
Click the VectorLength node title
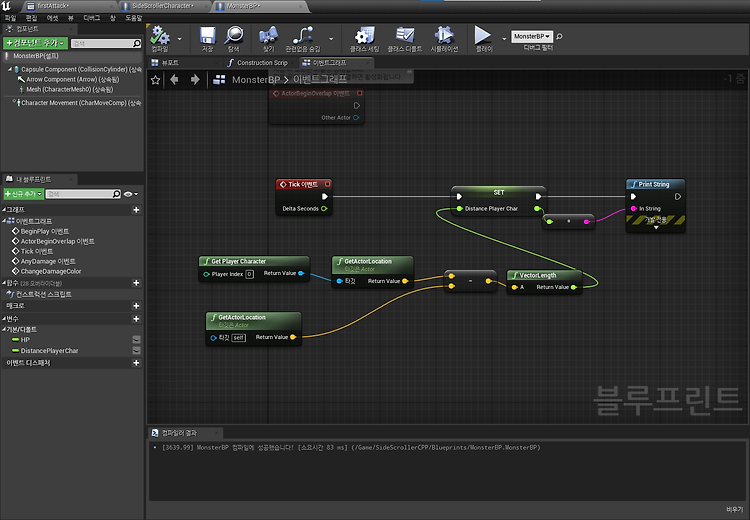pos(538,275)
